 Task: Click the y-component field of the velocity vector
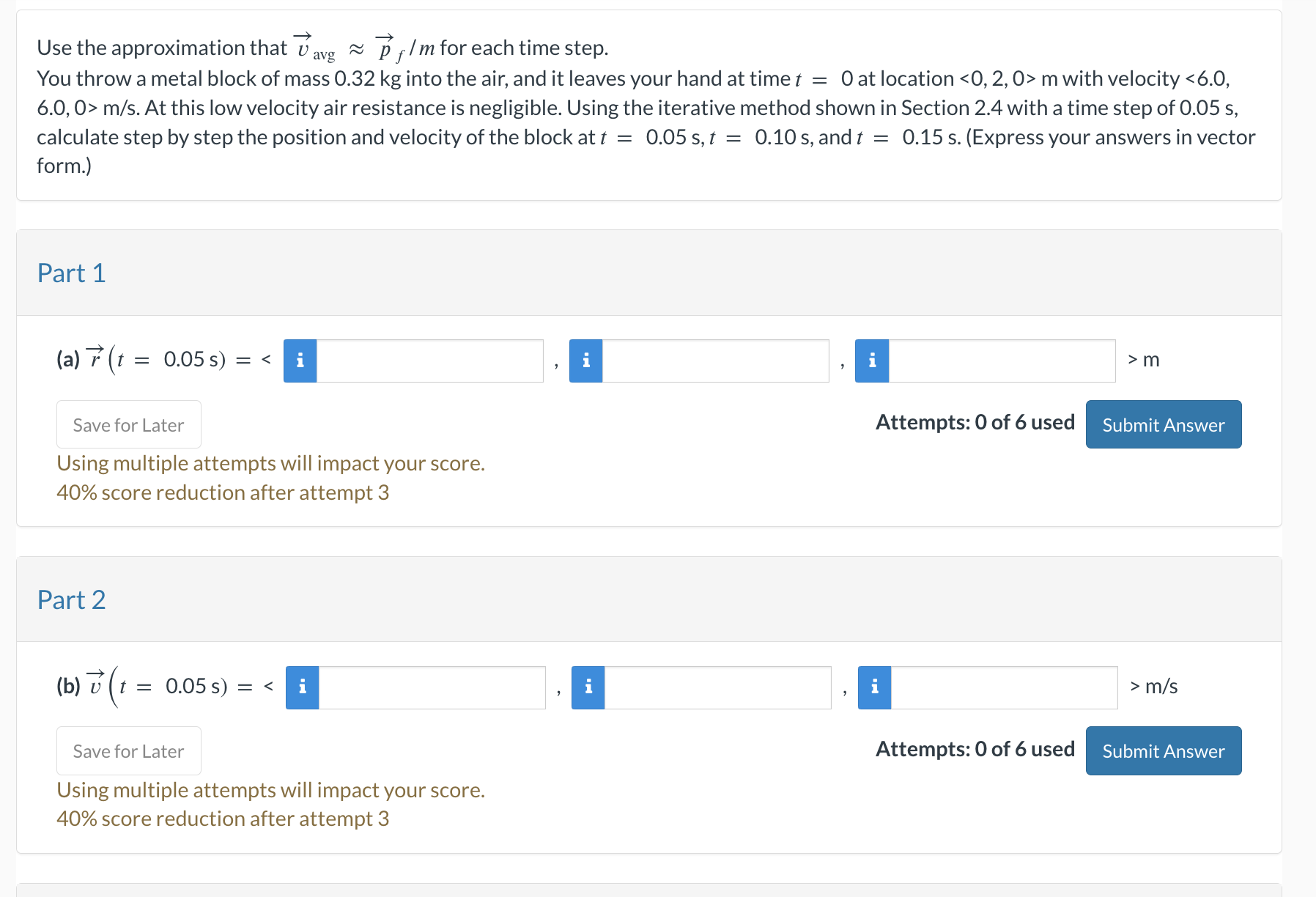click(718, 687)
